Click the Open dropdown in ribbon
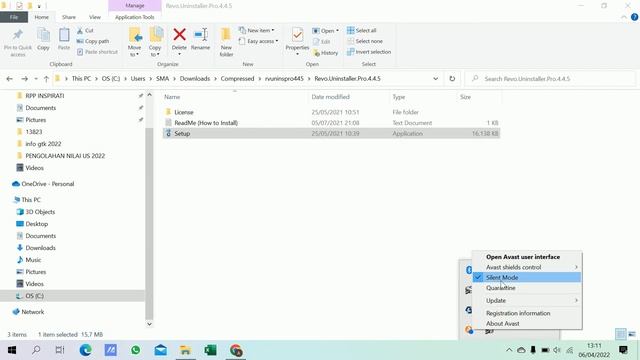Viewport: 640px width, 360px height. coord(325,31)
